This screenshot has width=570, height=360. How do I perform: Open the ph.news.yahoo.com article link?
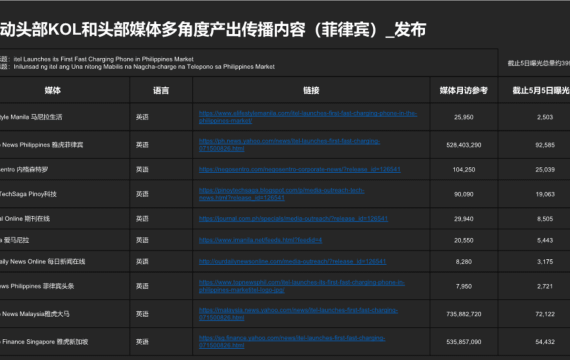click(x=289, y=145)
